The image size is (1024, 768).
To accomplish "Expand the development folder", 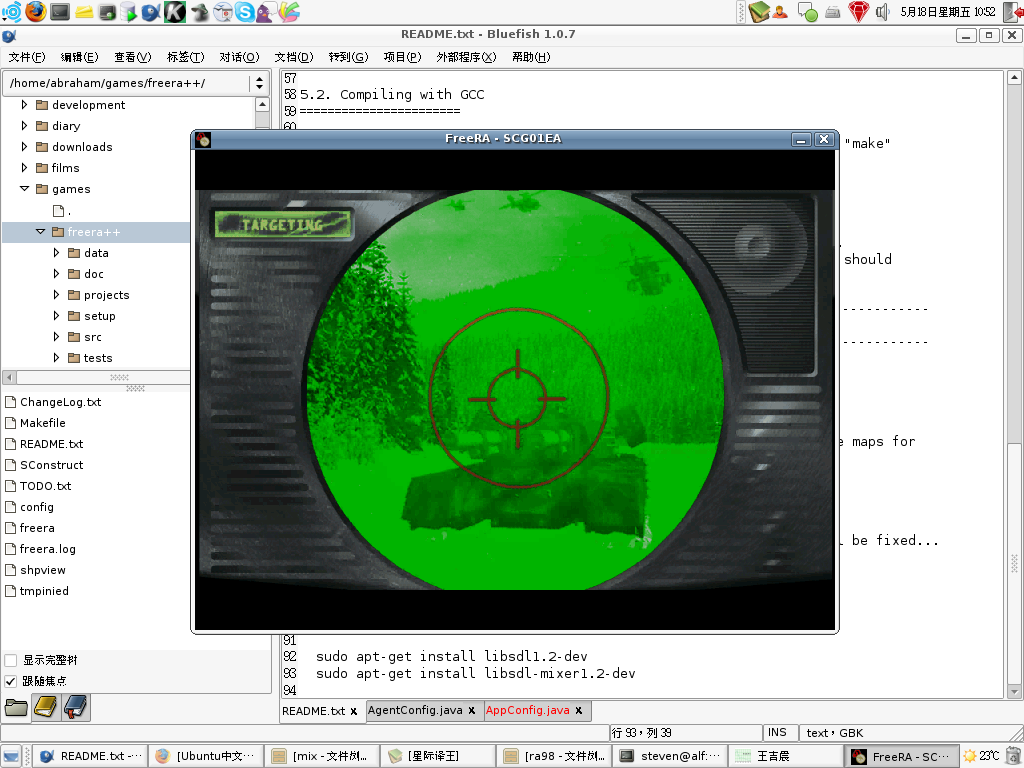I will pos(24,104).
